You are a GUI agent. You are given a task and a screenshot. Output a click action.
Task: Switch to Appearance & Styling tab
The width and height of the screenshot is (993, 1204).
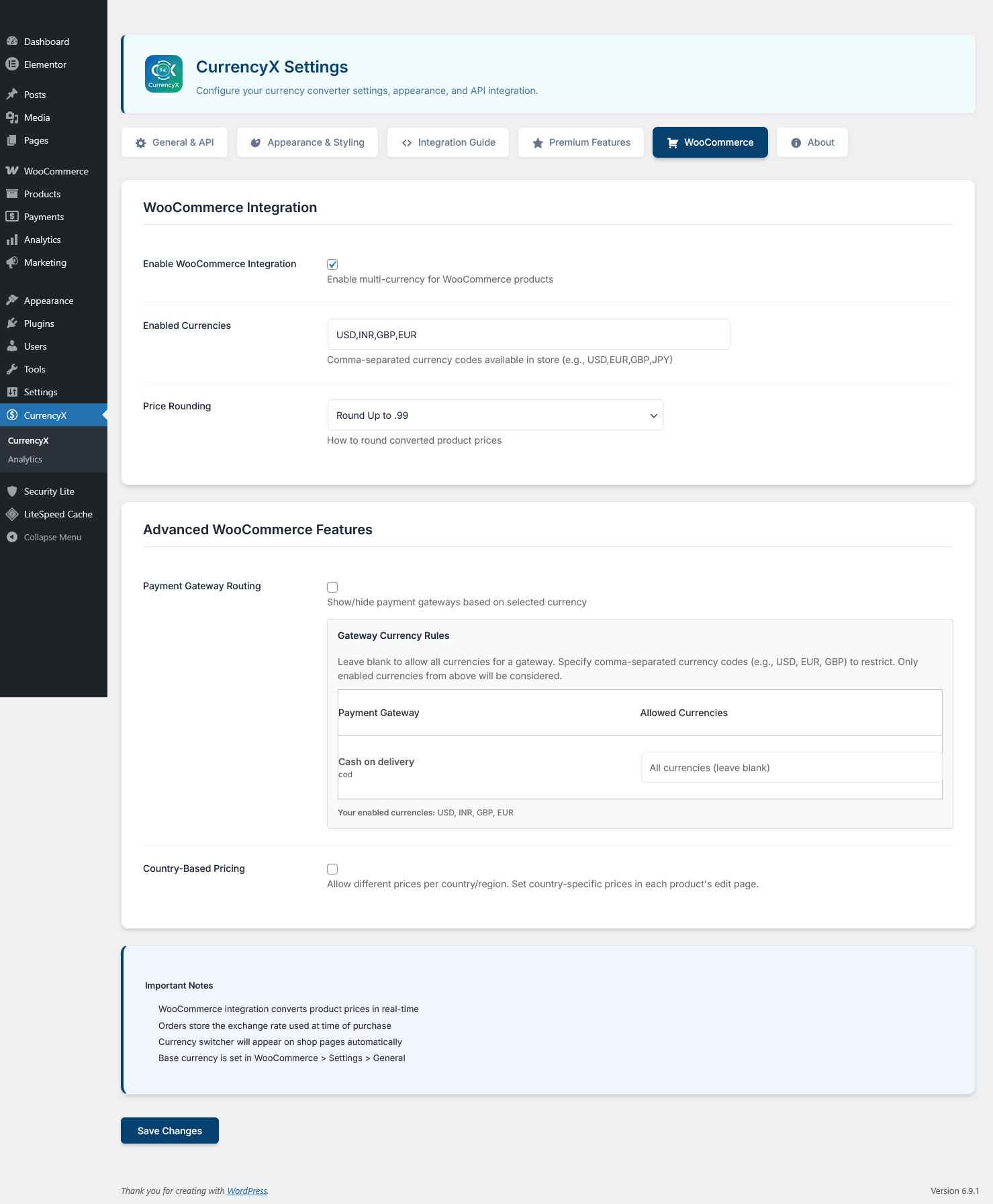pos(308,142)
